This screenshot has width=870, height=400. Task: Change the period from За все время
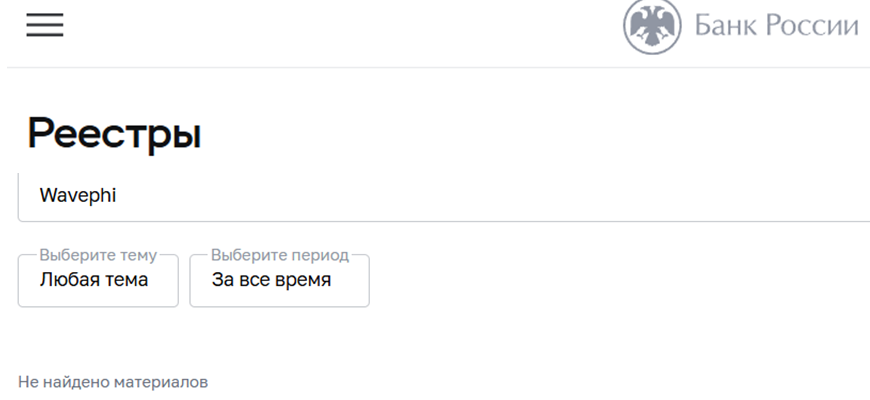coord(279,280)
